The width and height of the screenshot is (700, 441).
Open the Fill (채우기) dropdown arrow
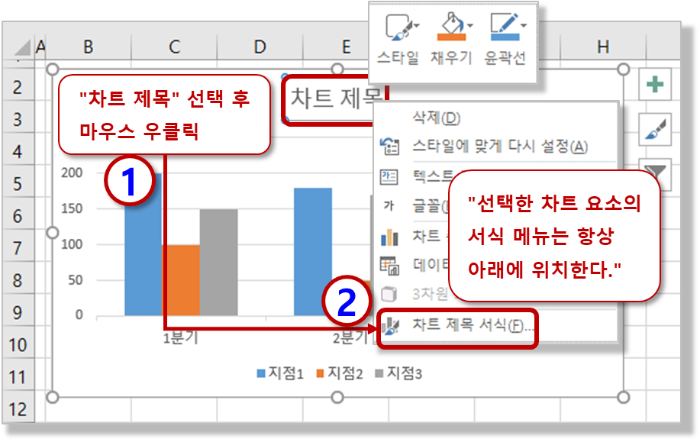(470, 25)
